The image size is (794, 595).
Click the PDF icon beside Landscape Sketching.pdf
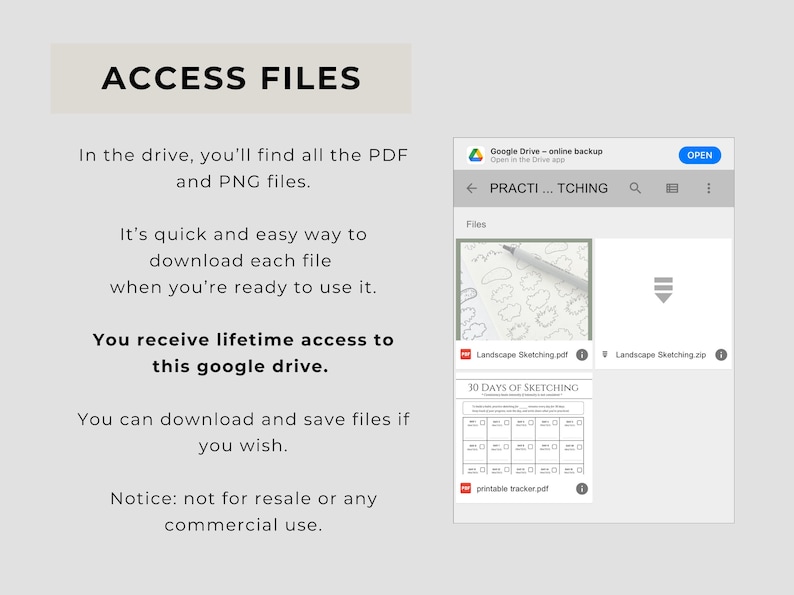(x=465, y=354)
